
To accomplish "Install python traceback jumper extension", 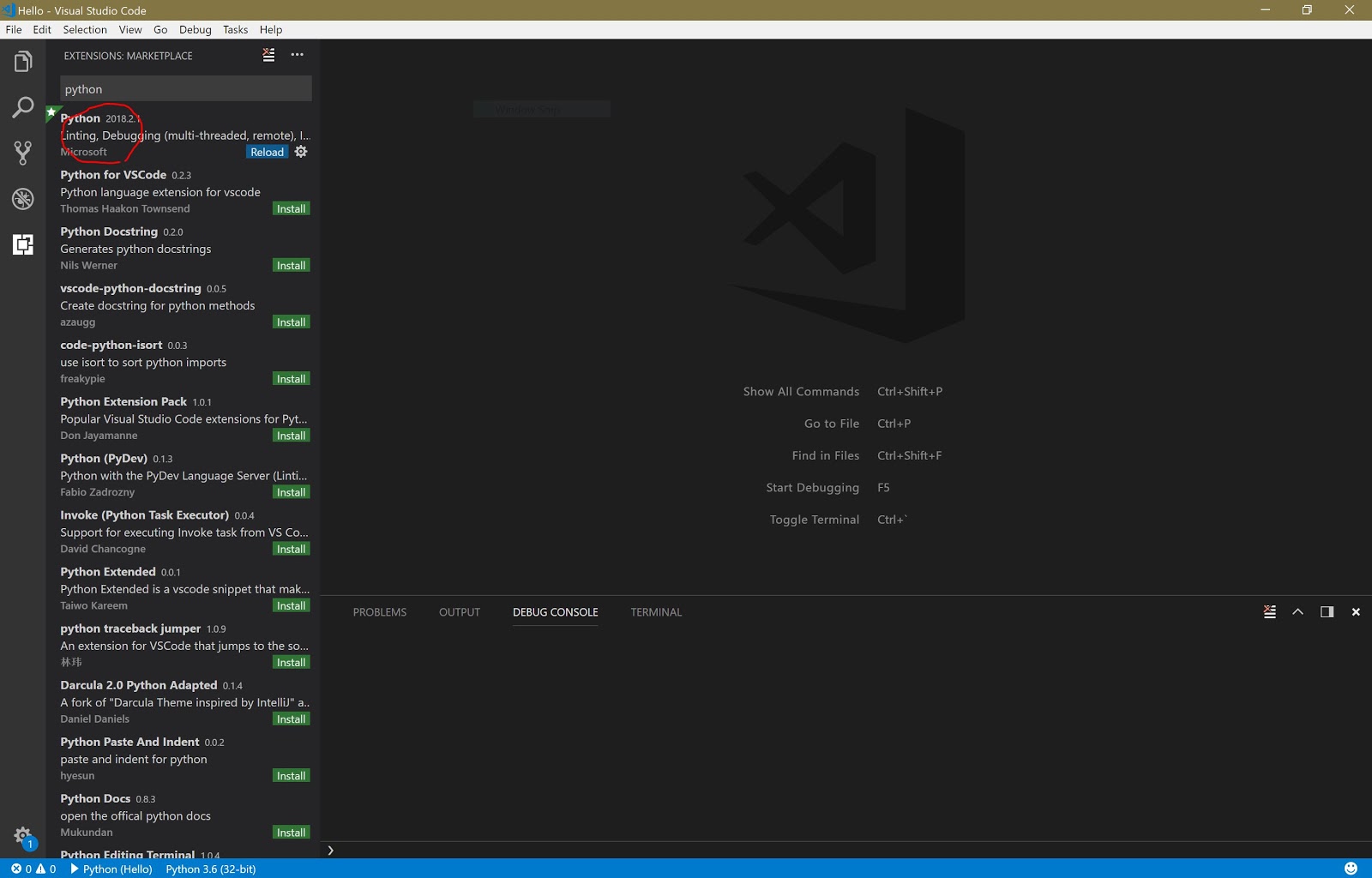I will 292,662.
